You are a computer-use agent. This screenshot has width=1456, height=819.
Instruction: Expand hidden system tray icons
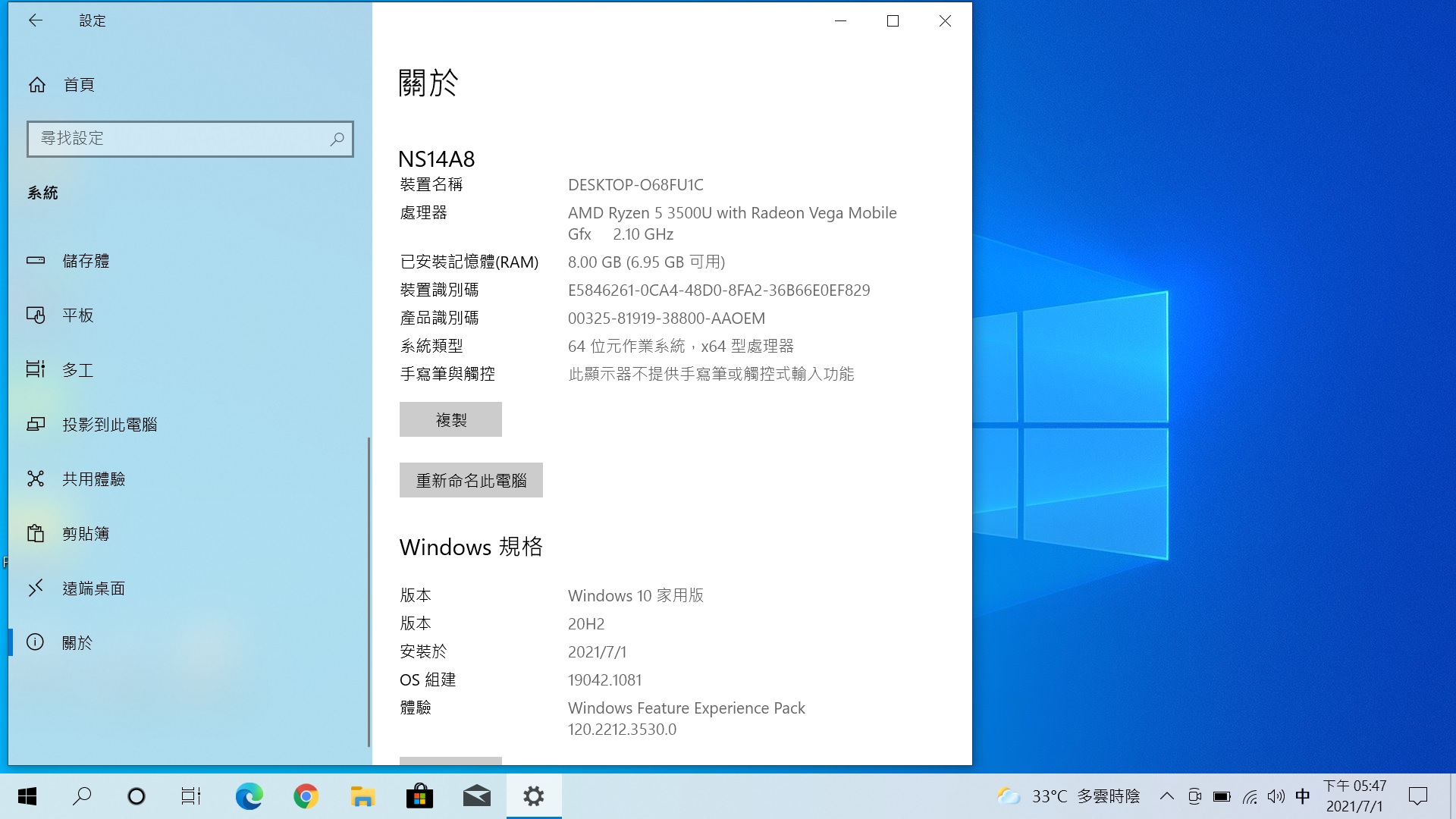[1167, 796]
